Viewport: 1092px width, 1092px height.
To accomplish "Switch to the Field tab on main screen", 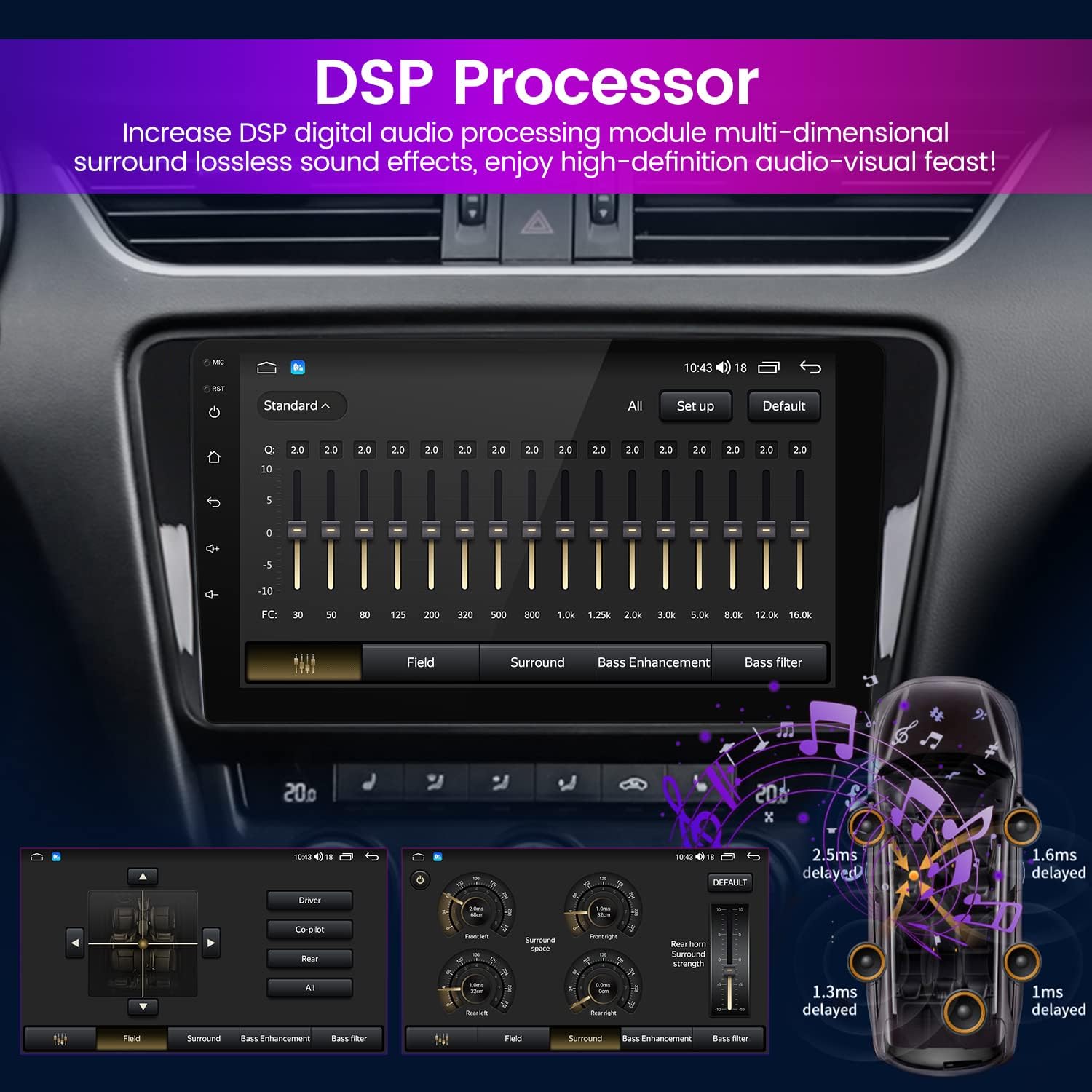I will click(420, 662).
